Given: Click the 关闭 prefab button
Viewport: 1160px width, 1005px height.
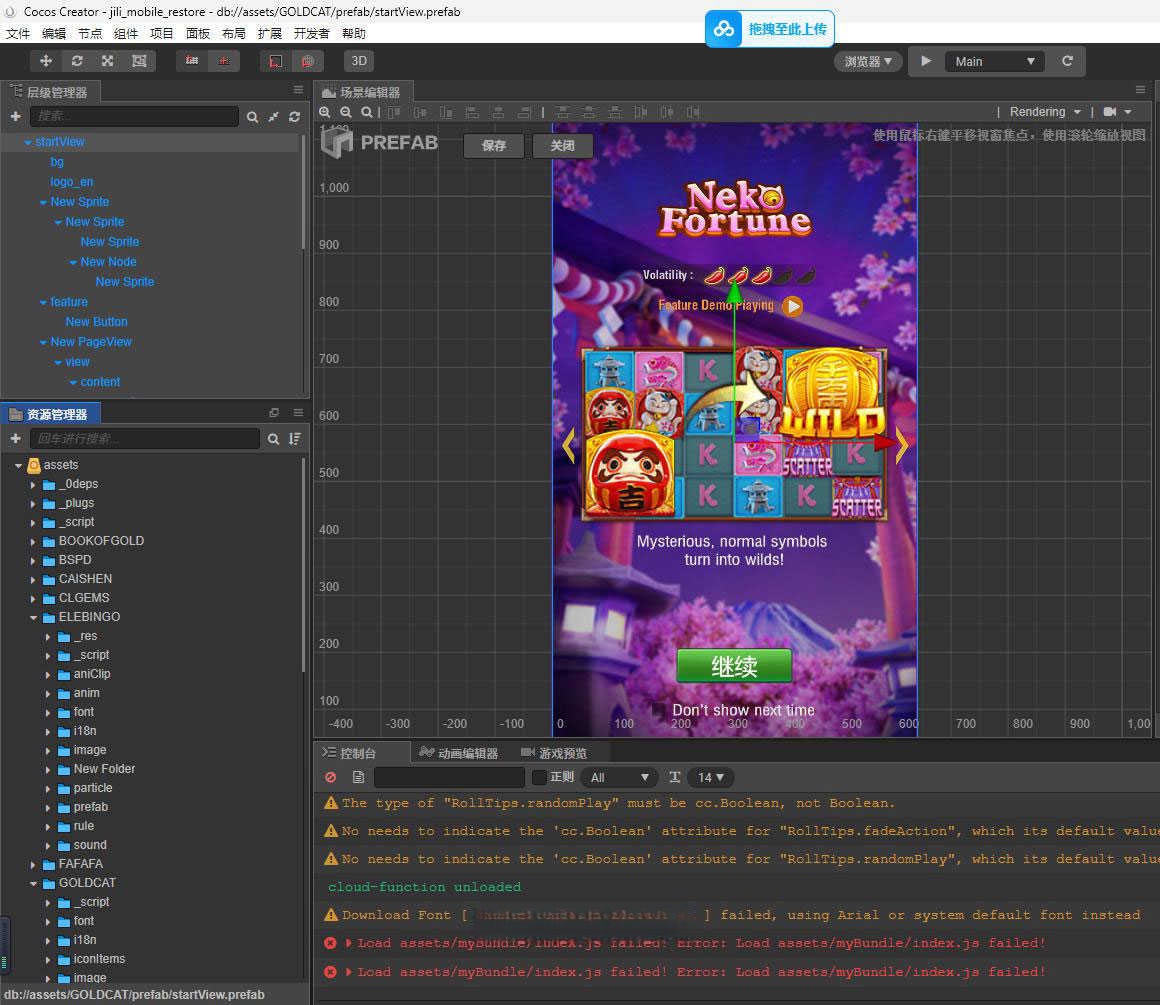Looking at the screenshot, I should click(x=562, y=145).
